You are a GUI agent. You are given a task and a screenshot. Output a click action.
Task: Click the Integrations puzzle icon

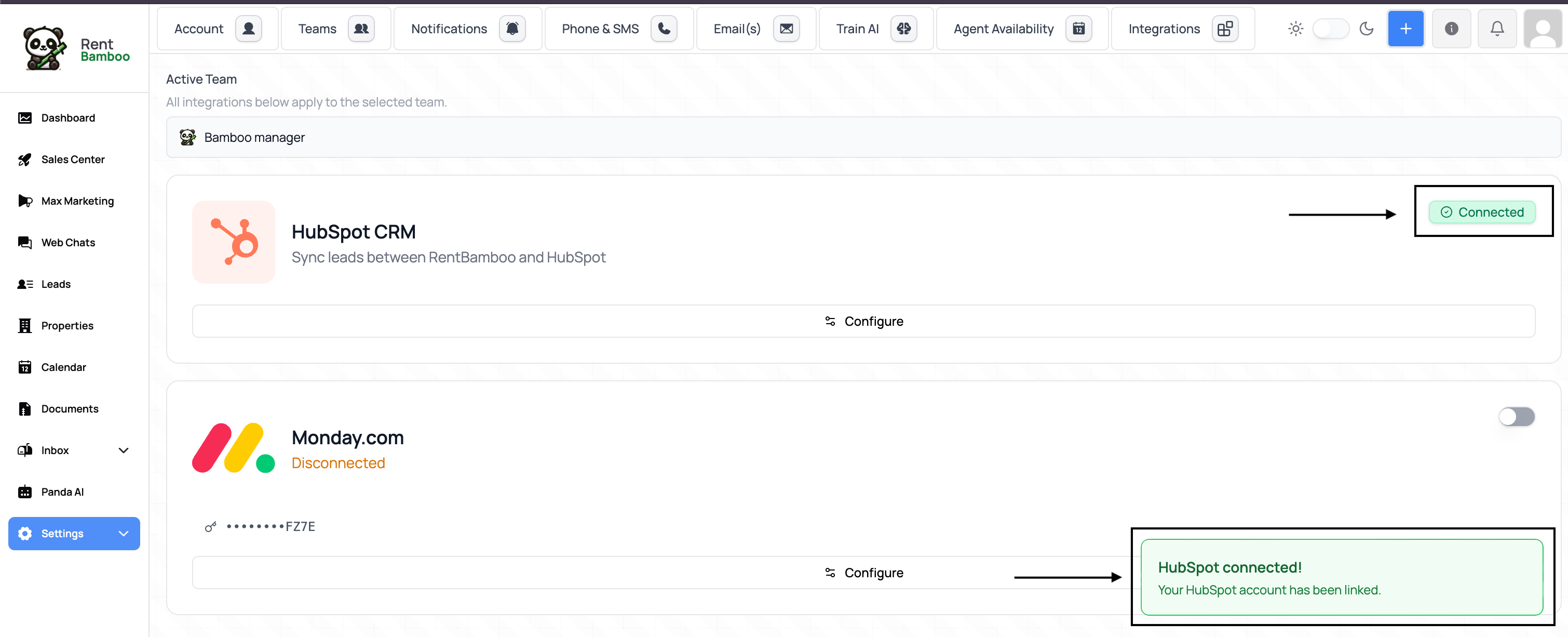click(x=1225, y=29)
